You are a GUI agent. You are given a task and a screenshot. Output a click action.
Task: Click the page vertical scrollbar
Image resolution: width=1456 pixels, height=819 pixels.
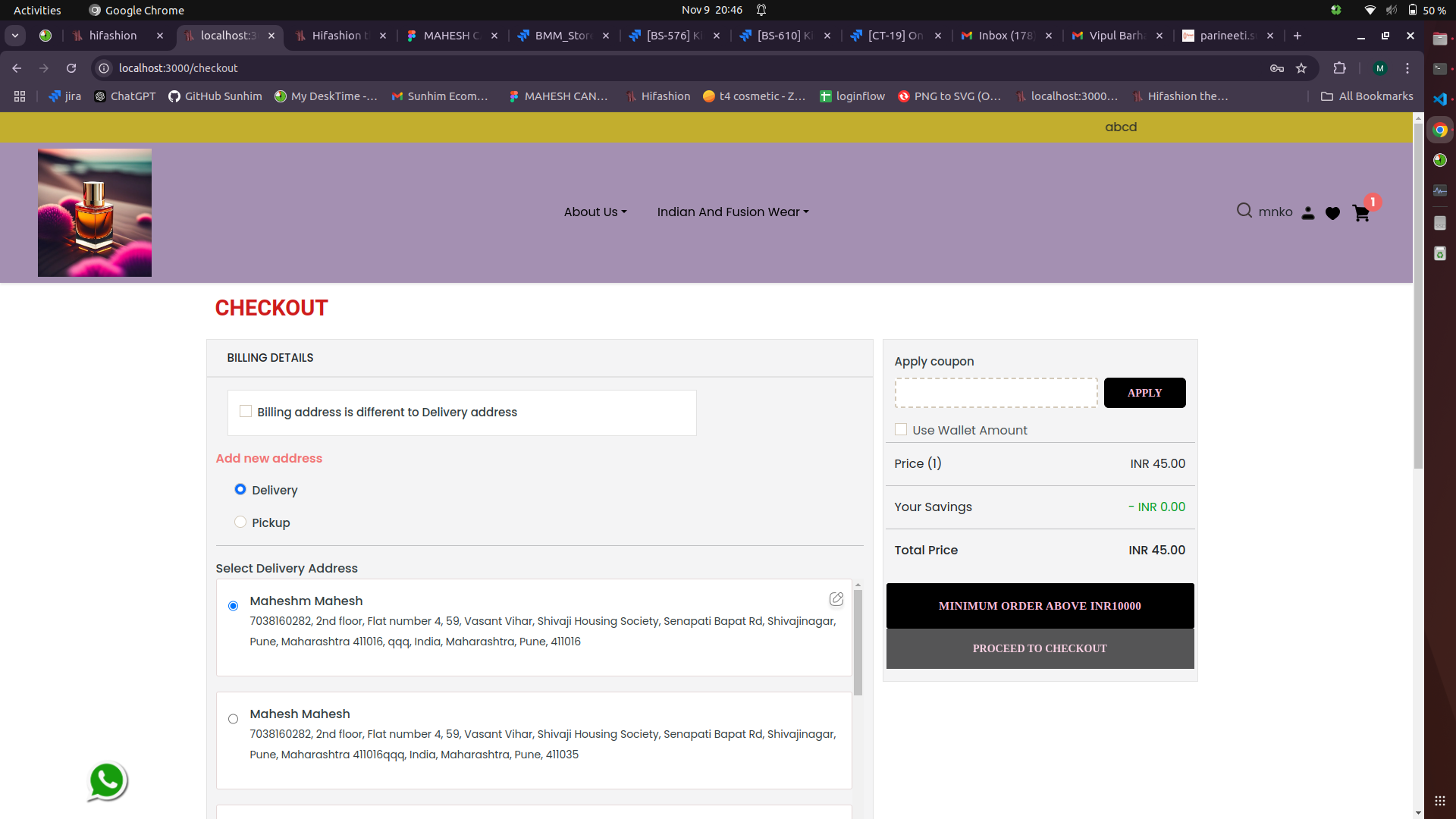click(x=1418, y=296)
